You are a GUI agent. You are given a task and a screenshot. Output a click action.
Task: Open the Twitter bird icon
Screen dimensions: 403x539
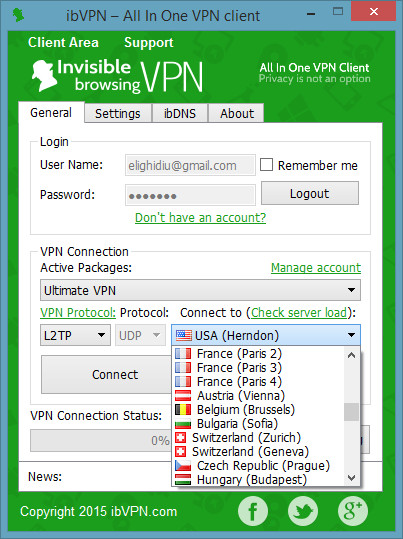tap(303, 511)
